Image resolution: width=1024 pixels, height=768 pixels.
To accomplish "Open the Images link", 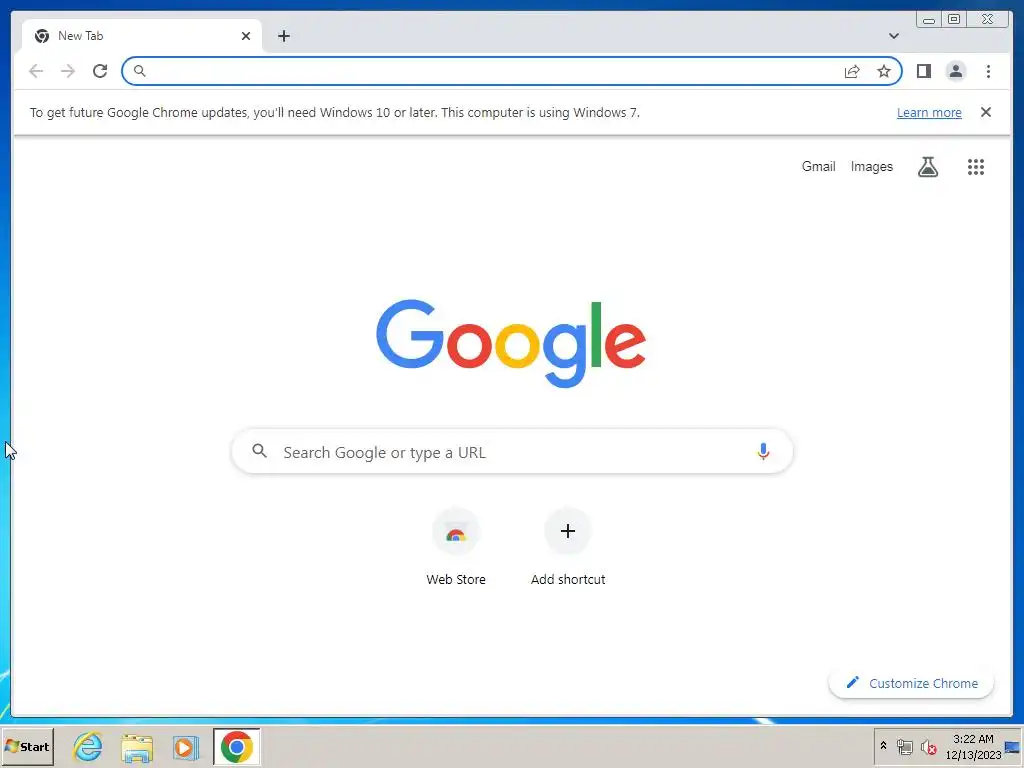I will (871, 167).
